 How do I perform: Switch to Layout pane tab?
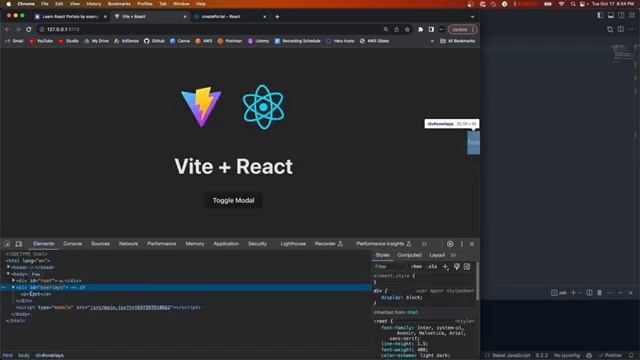click(x=437, y=255)
